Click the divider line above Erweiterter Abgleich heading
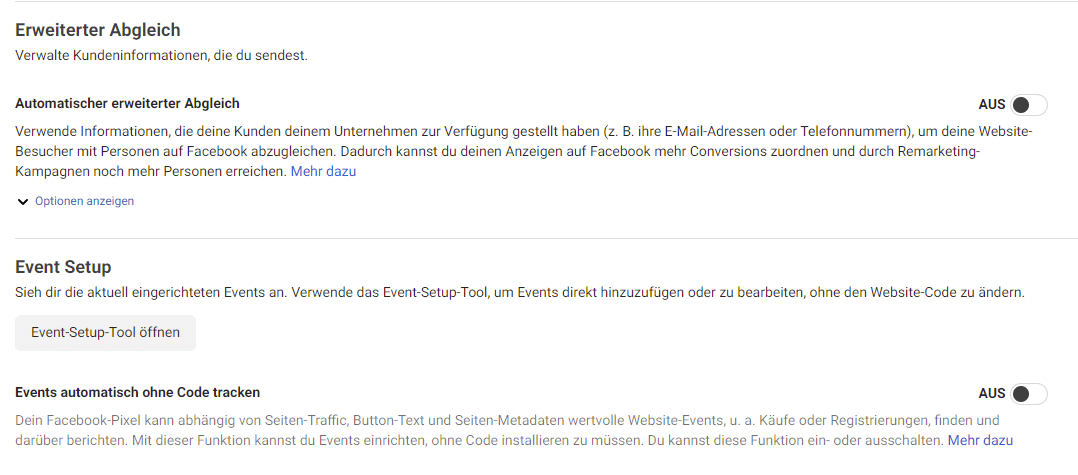 point(539,2)
